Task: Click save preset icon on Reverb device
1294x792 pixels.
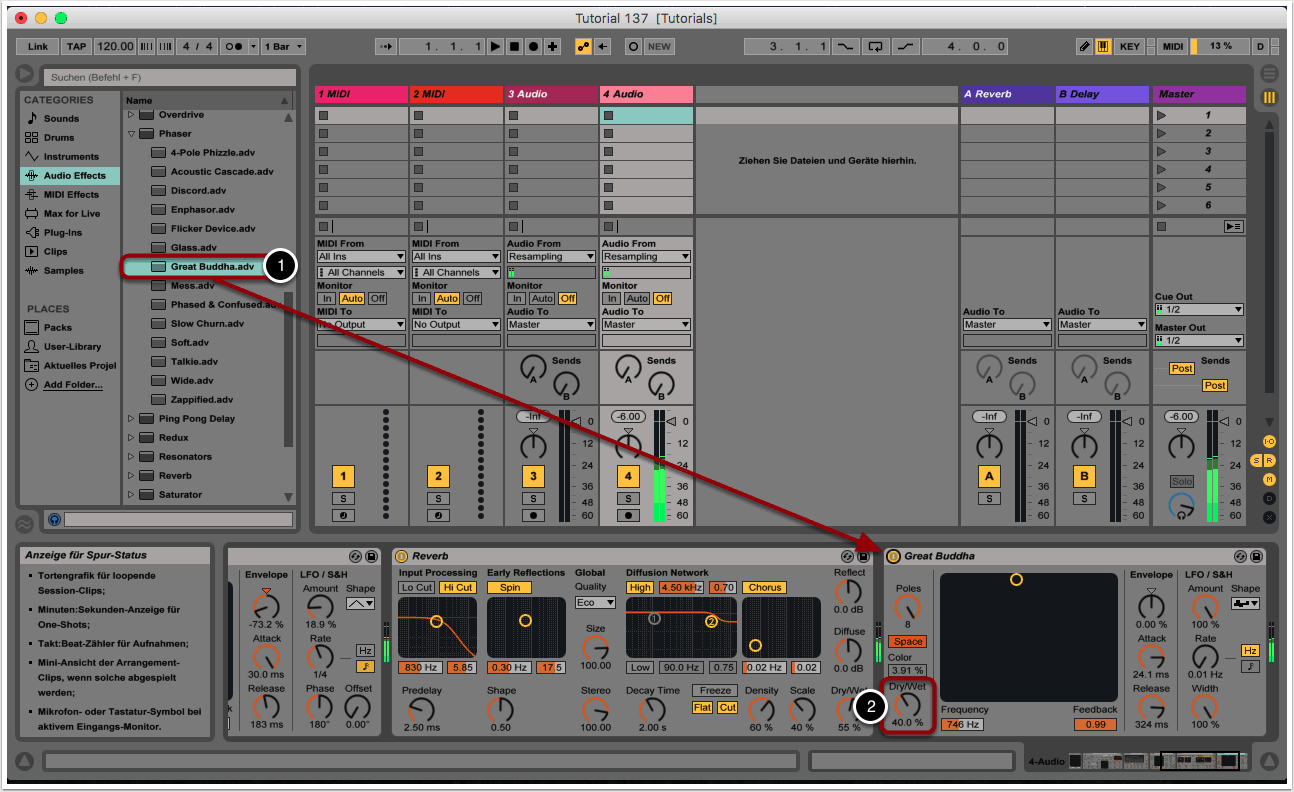Action: click(862, 556)
